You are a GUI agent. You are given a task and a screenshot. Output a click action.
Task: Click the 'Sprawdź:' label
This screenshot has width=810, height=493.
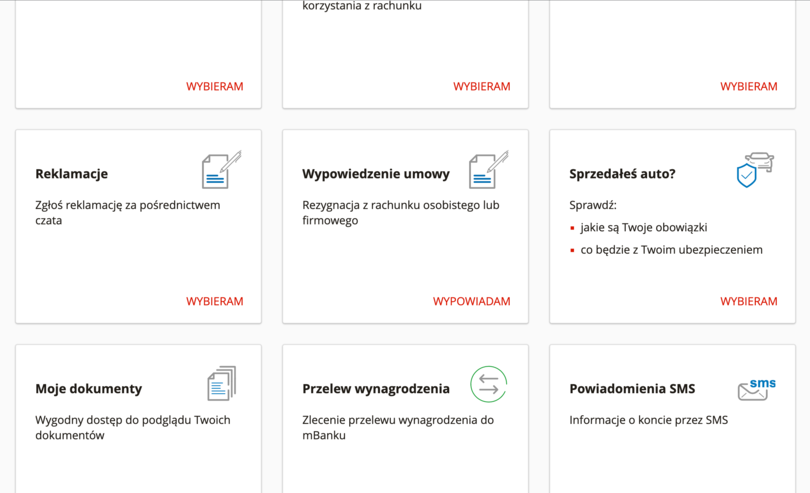click(x=593, y=205)
